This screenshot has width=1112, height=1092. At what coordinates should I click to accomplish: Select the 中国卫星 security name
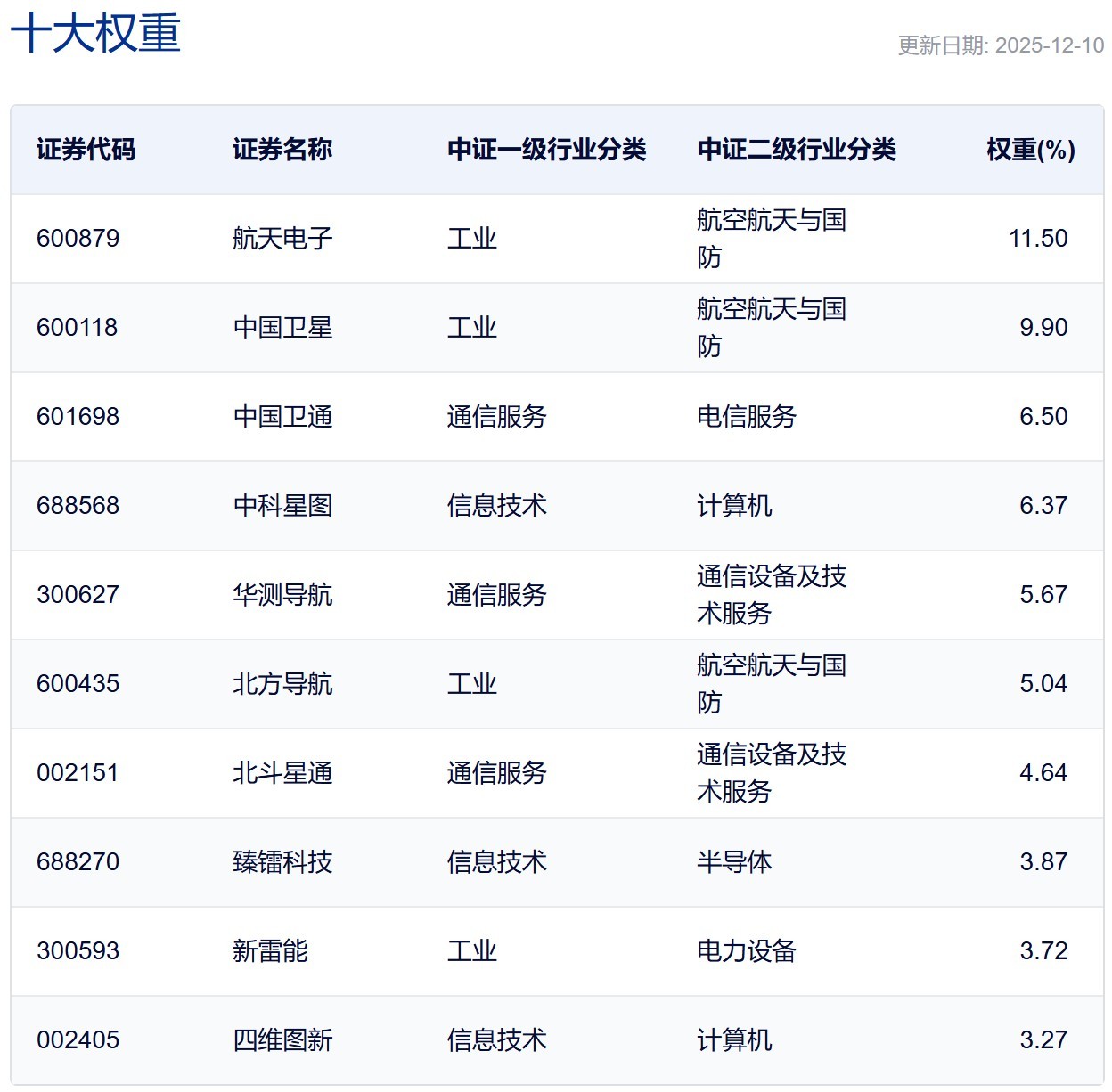pos(282,328)
